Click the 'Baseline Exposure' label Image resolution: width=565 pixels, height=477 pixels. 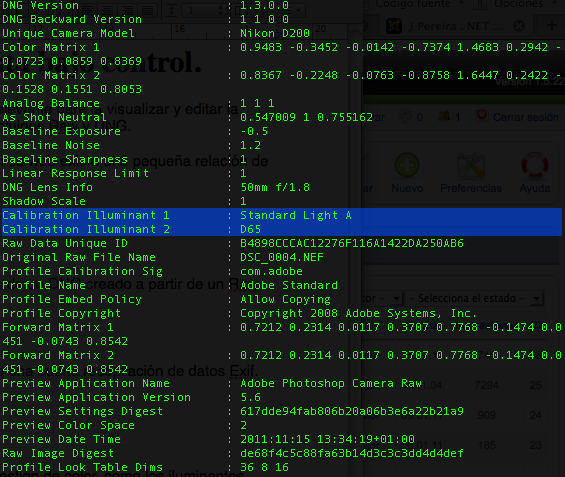point(61,131)
